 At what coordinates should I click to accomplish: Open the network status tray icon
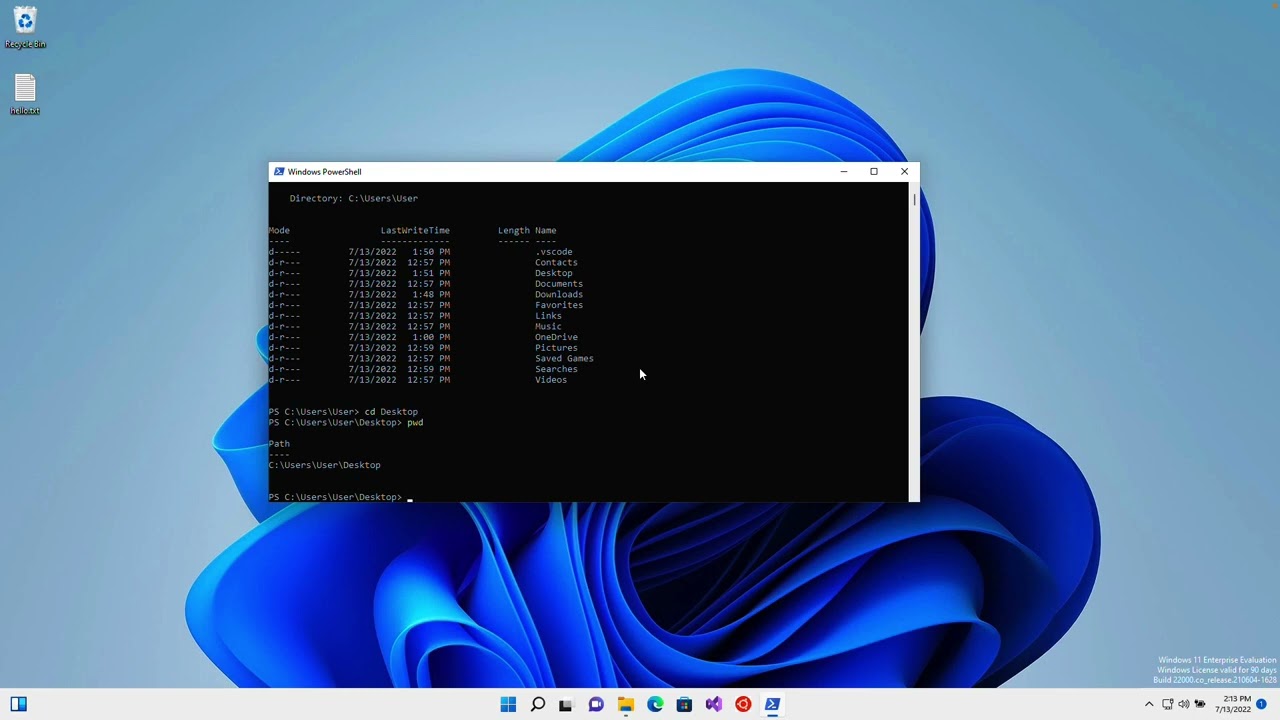click(x=1167, y=704)
